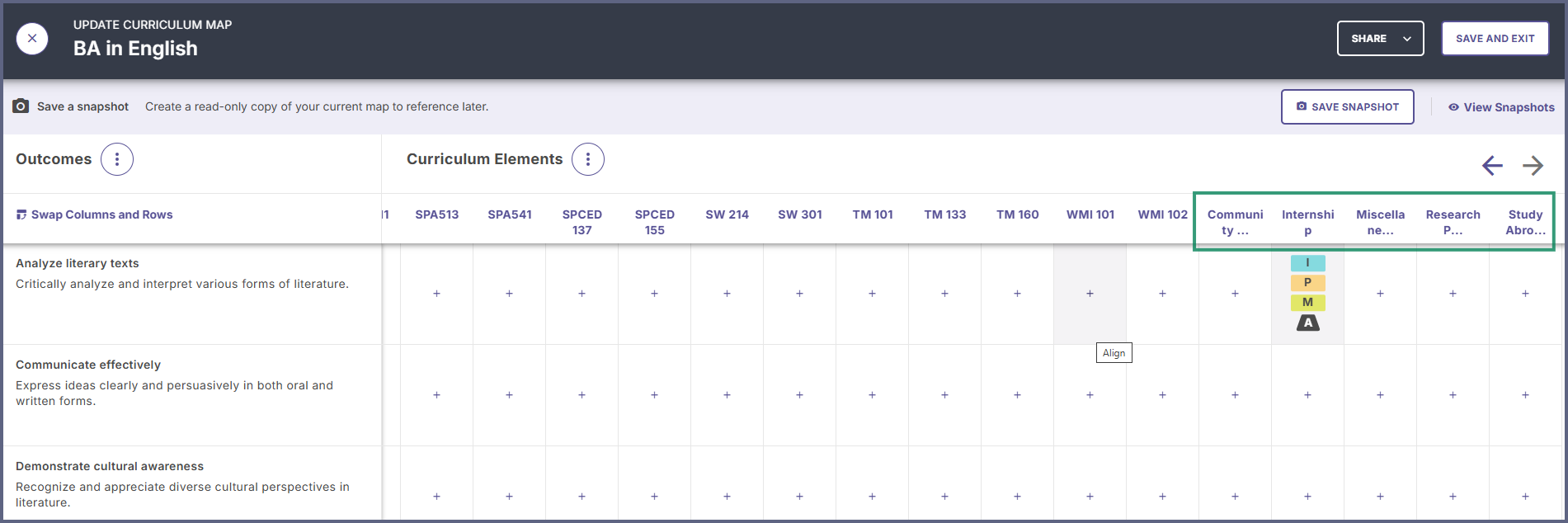Viewport: 1568px width, 523px height.
Task: Select the TM 101 column header
Action: pyautogui.click(x=873, y=214)
